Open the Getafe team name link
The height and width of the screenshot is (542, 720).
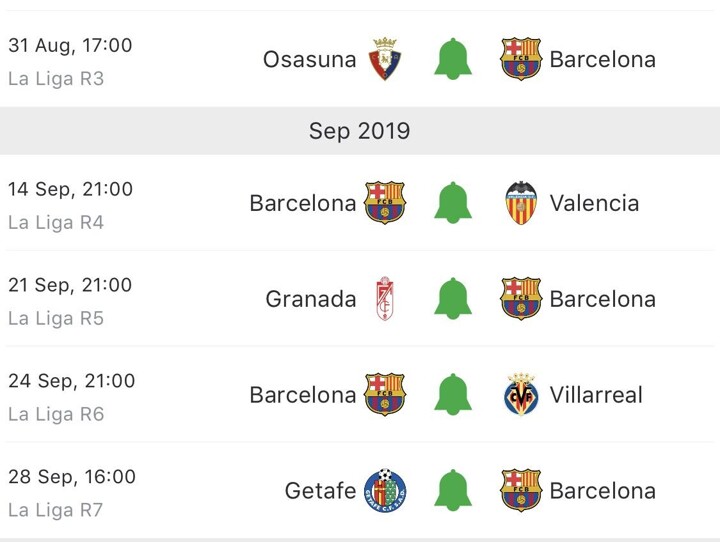320,491
